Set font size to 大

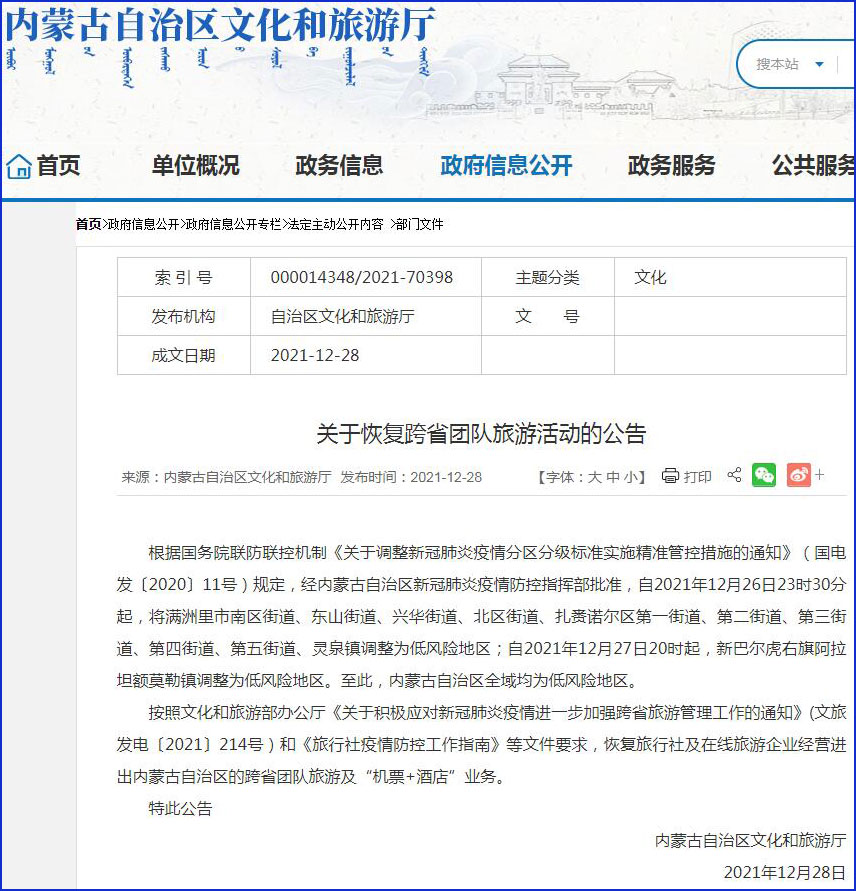[594, 477]
